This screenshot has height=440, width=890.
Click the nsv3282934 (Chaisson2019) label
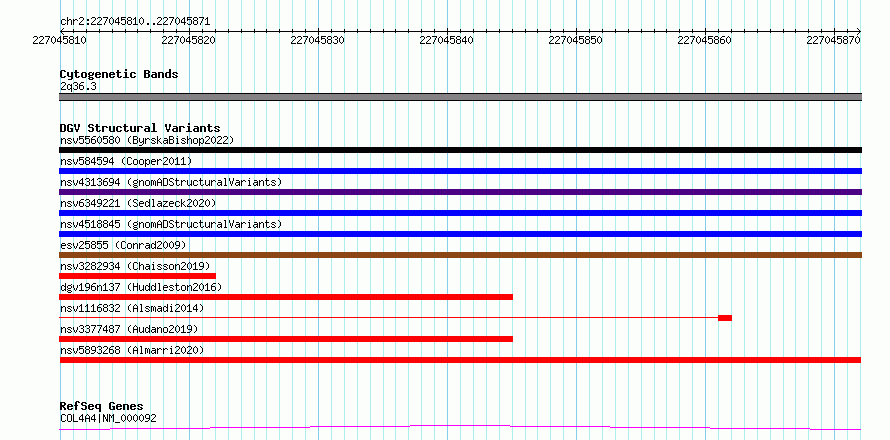[x=135, y=266]
